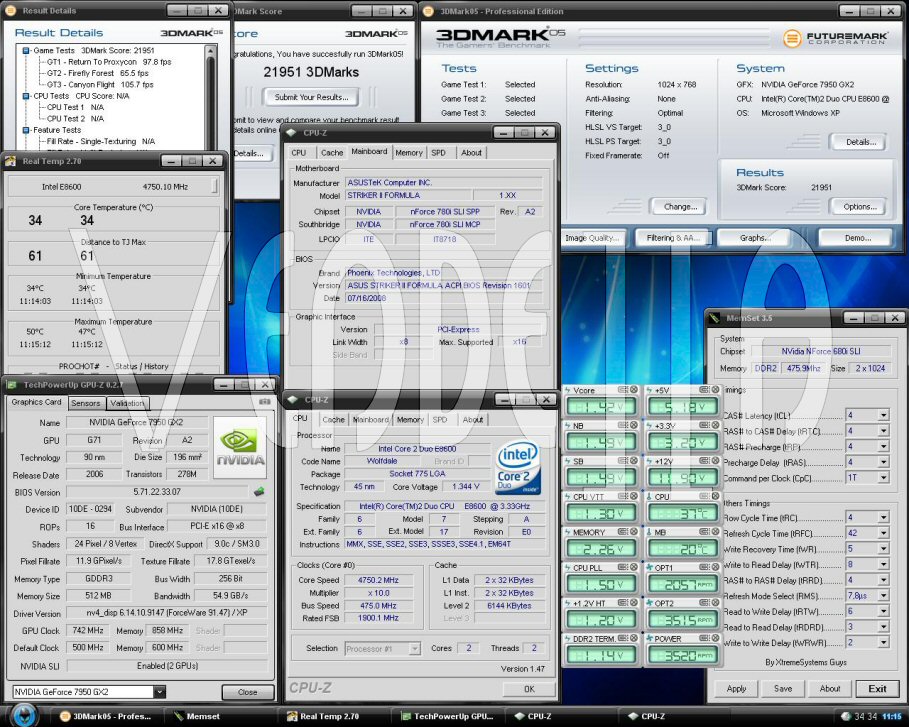Open the Row Cycle Time (tRC) dropdown
This screenshot has width=909, height=727.
(x=883, y=517)
